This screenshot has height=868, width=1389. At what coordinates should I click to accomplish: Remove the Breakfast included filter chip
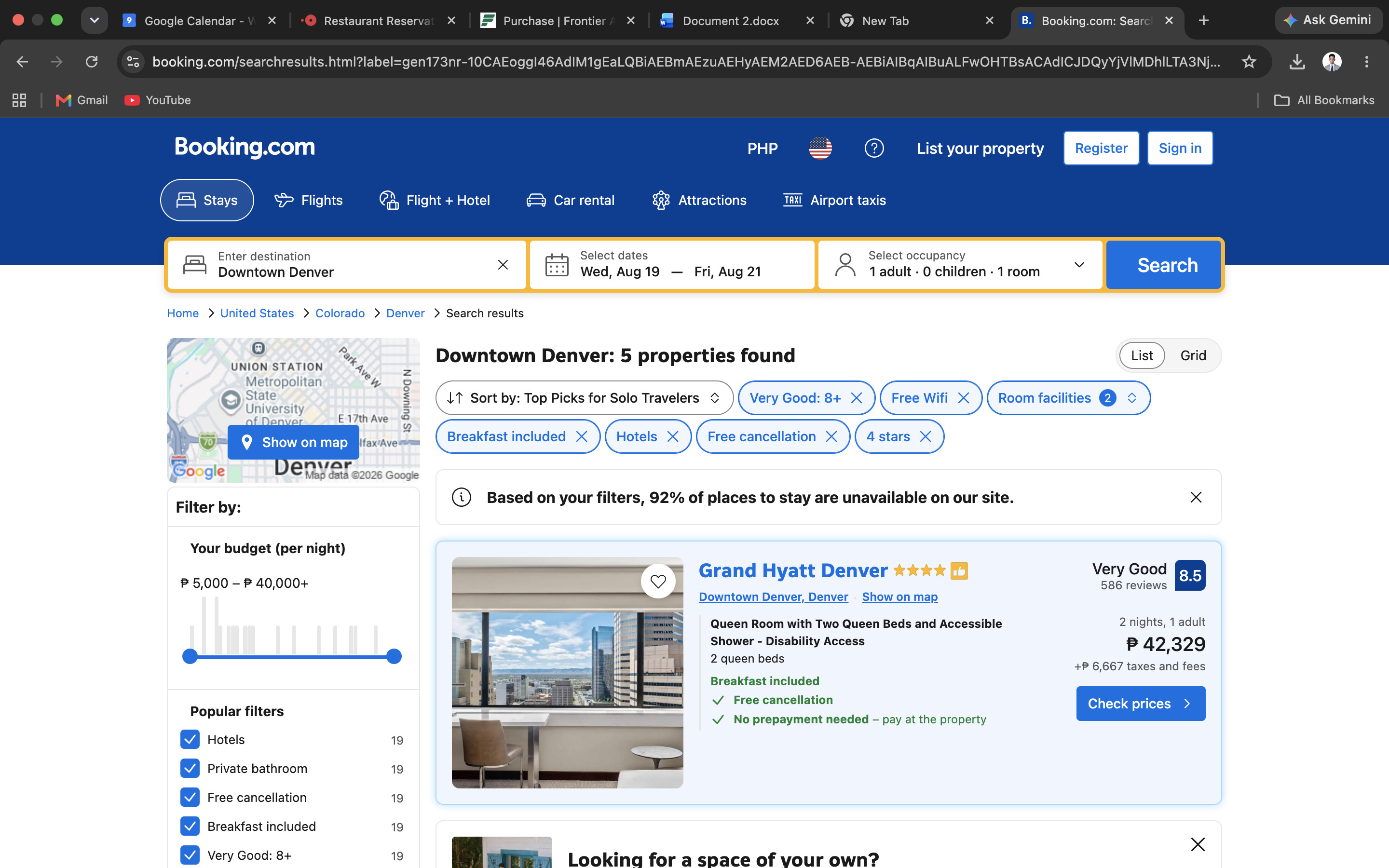(582, 436)
